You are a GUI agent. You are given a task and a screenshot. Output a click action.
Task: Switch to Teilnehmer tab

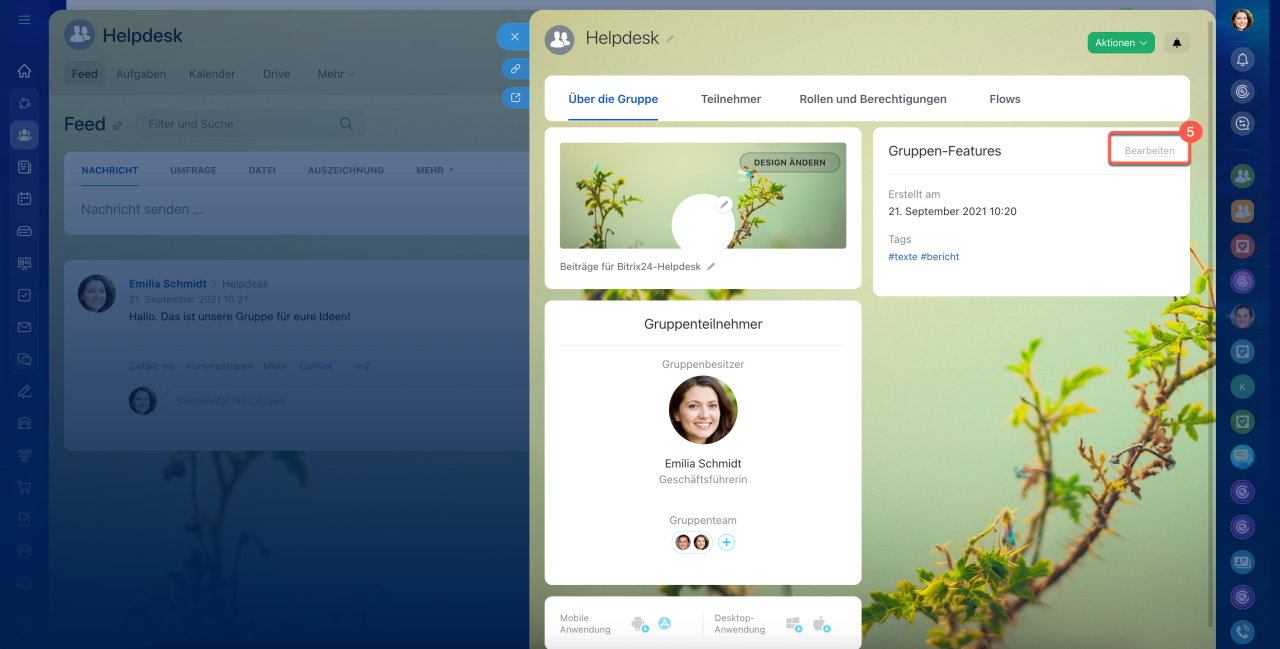coord(731,99)
